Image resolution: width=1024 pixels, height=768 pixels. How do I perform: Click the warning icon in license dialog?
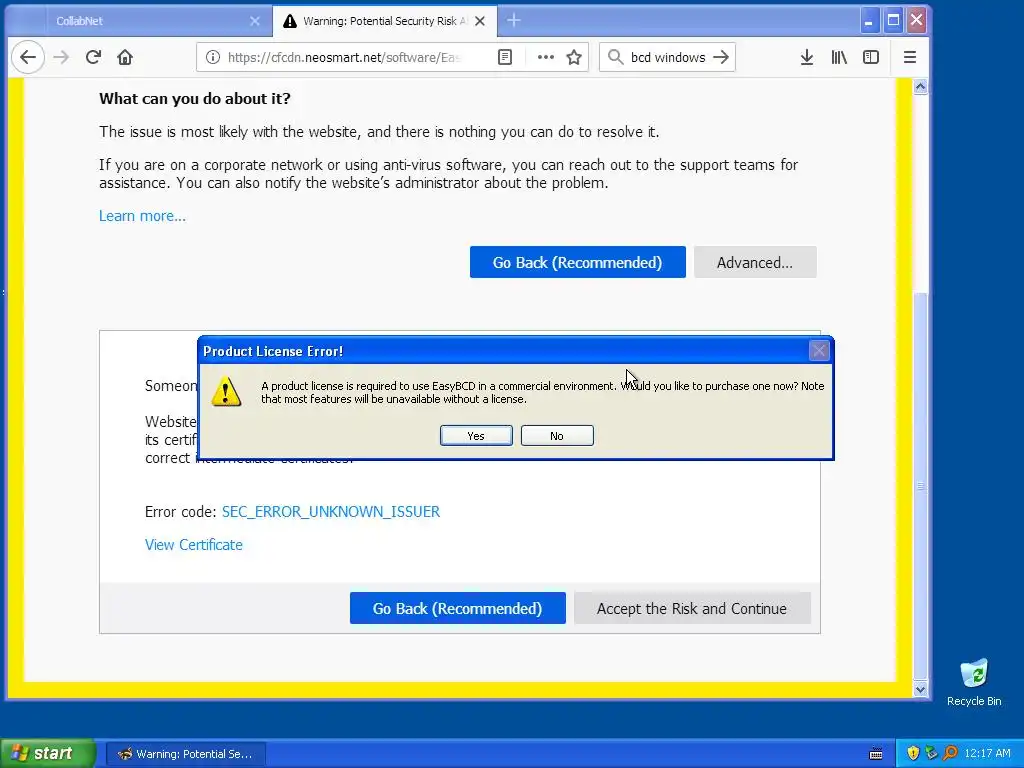226,392
